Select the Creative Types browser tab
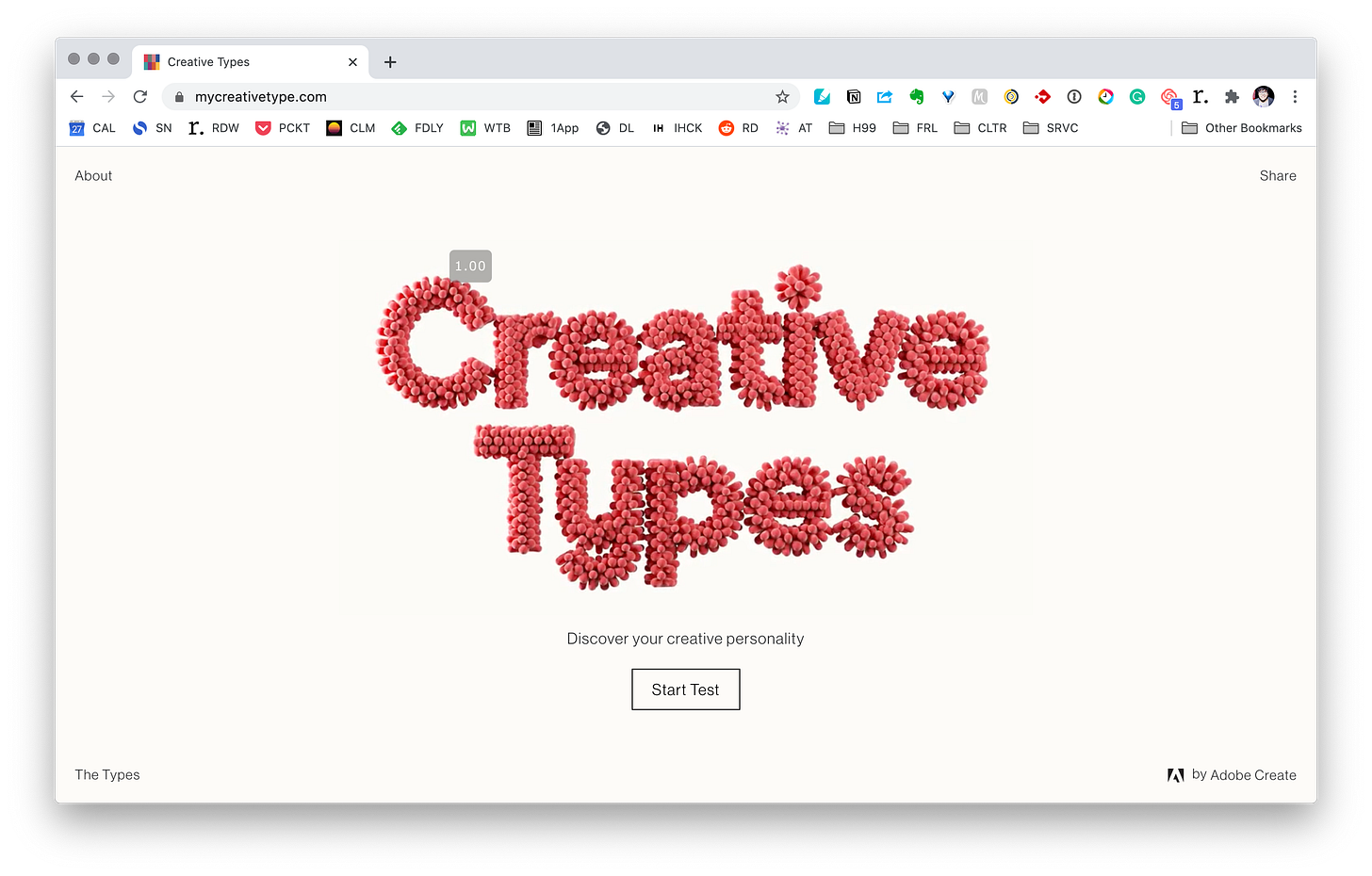Viewport: 1372px width, 876px height. coord(250,62)
